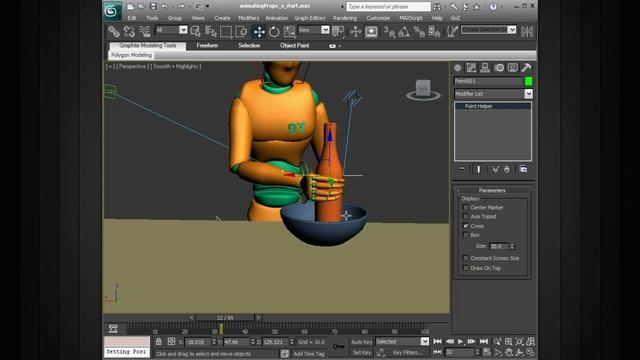This screenshot has height=360, width=640.
Task: Select the Select and Link tool
Action: (114, 31)
